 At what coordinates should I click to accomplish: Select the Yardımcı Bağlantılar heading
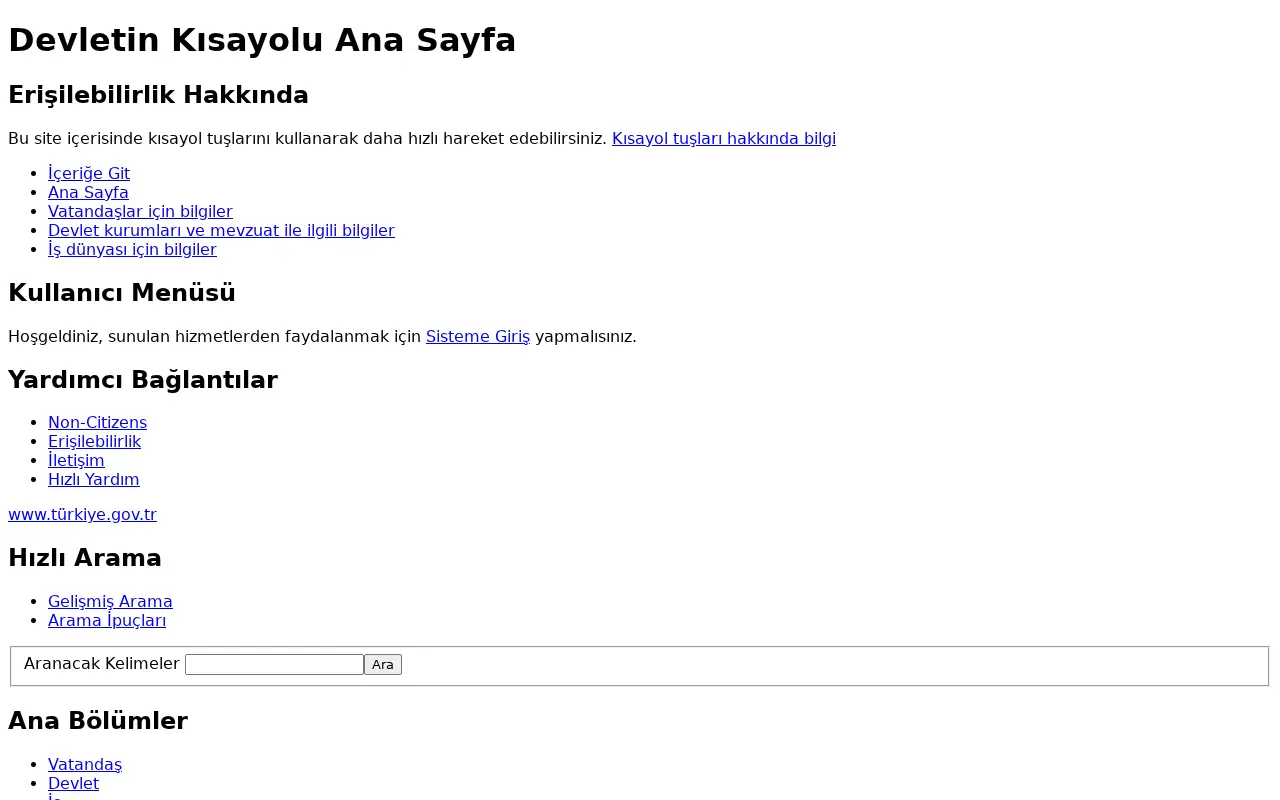(143, 380)
